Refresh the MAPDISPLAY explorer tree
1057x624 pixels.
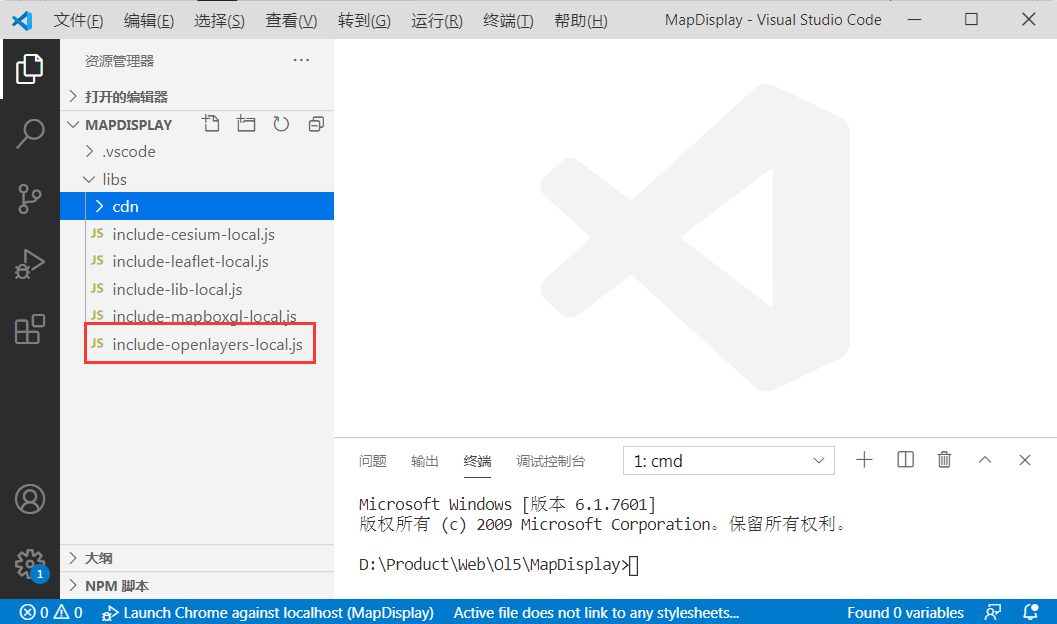(x=281, y=124)
